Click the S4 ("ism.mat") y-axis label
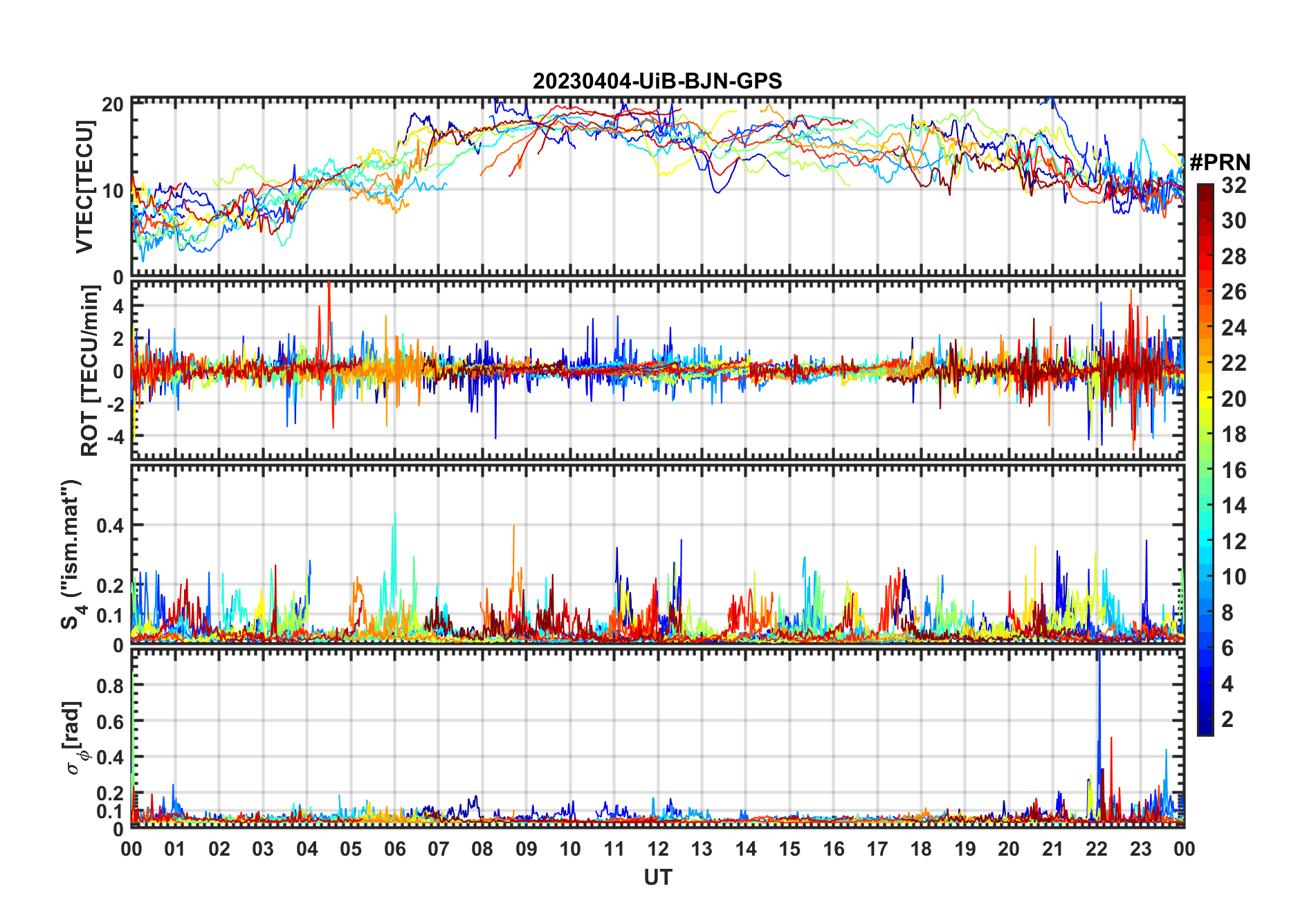1316x920 pixels. point(71,555)
